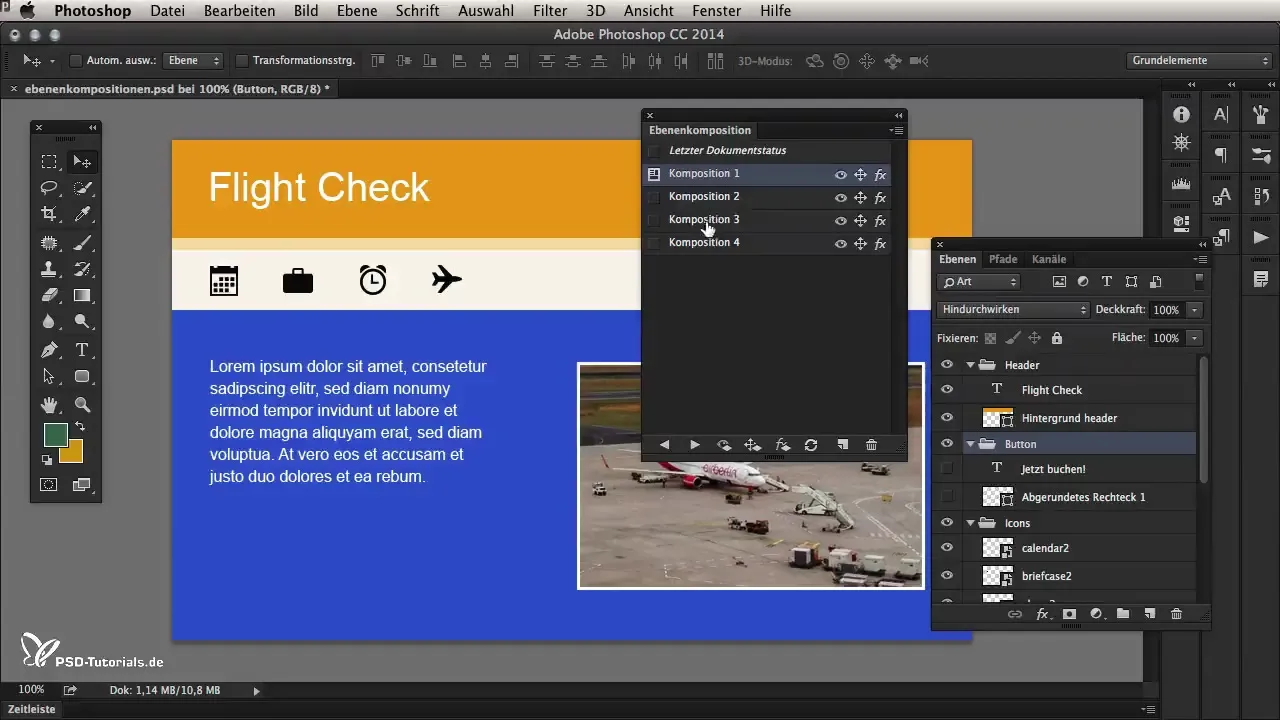Select the Eraser tool

pyautogui.click(x=48, y=295)
